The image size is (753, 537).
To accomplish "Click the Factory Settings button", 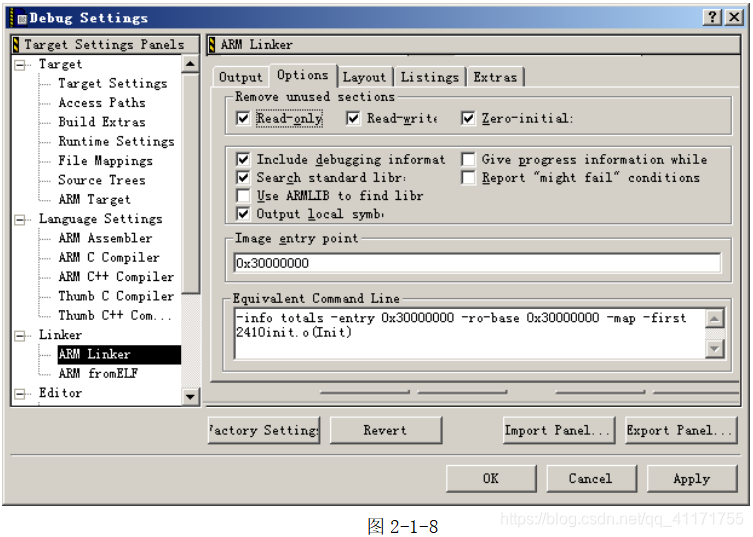I will [x=264, y=430].
